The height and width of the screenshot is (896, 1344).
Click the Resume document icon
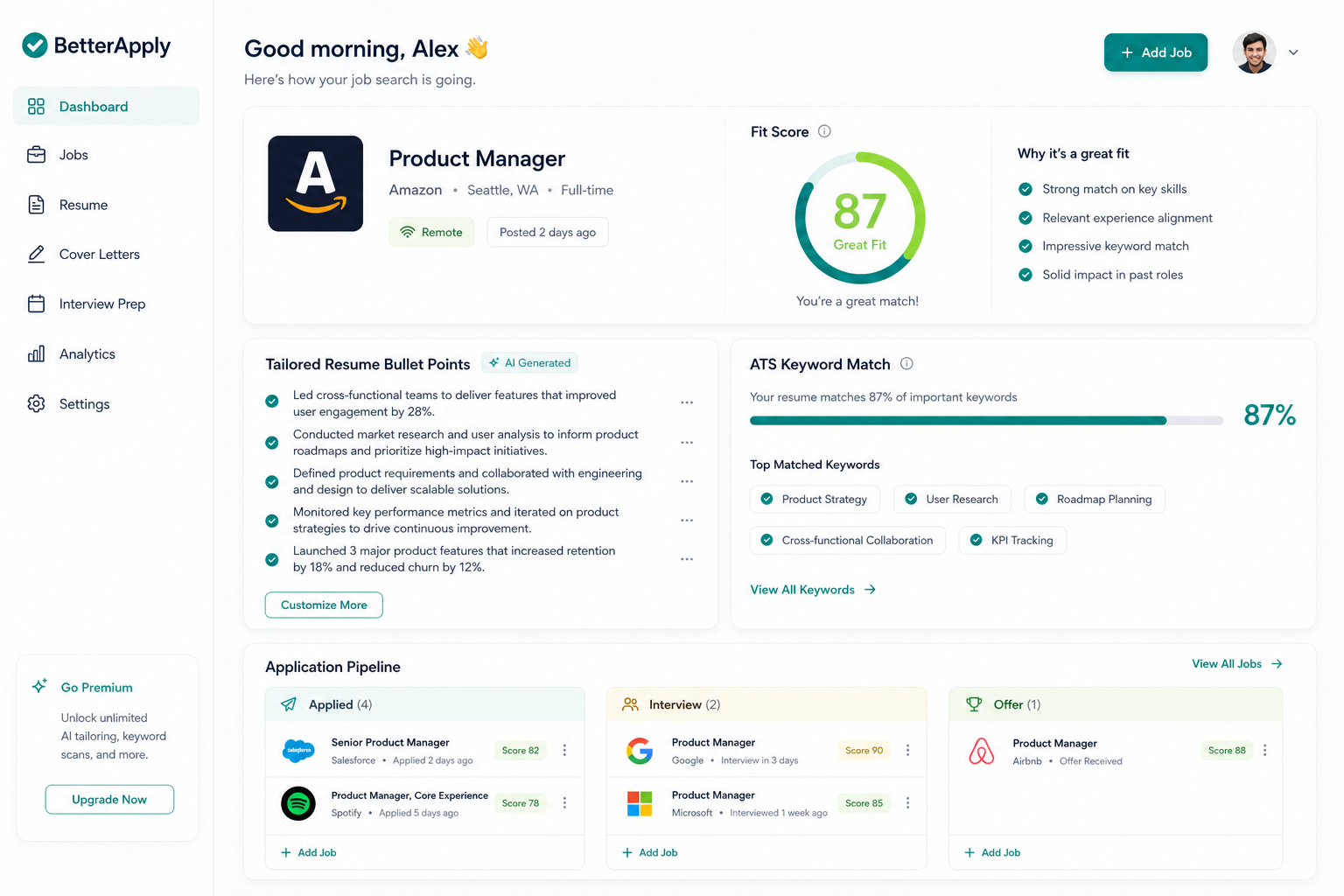(36, 205)
